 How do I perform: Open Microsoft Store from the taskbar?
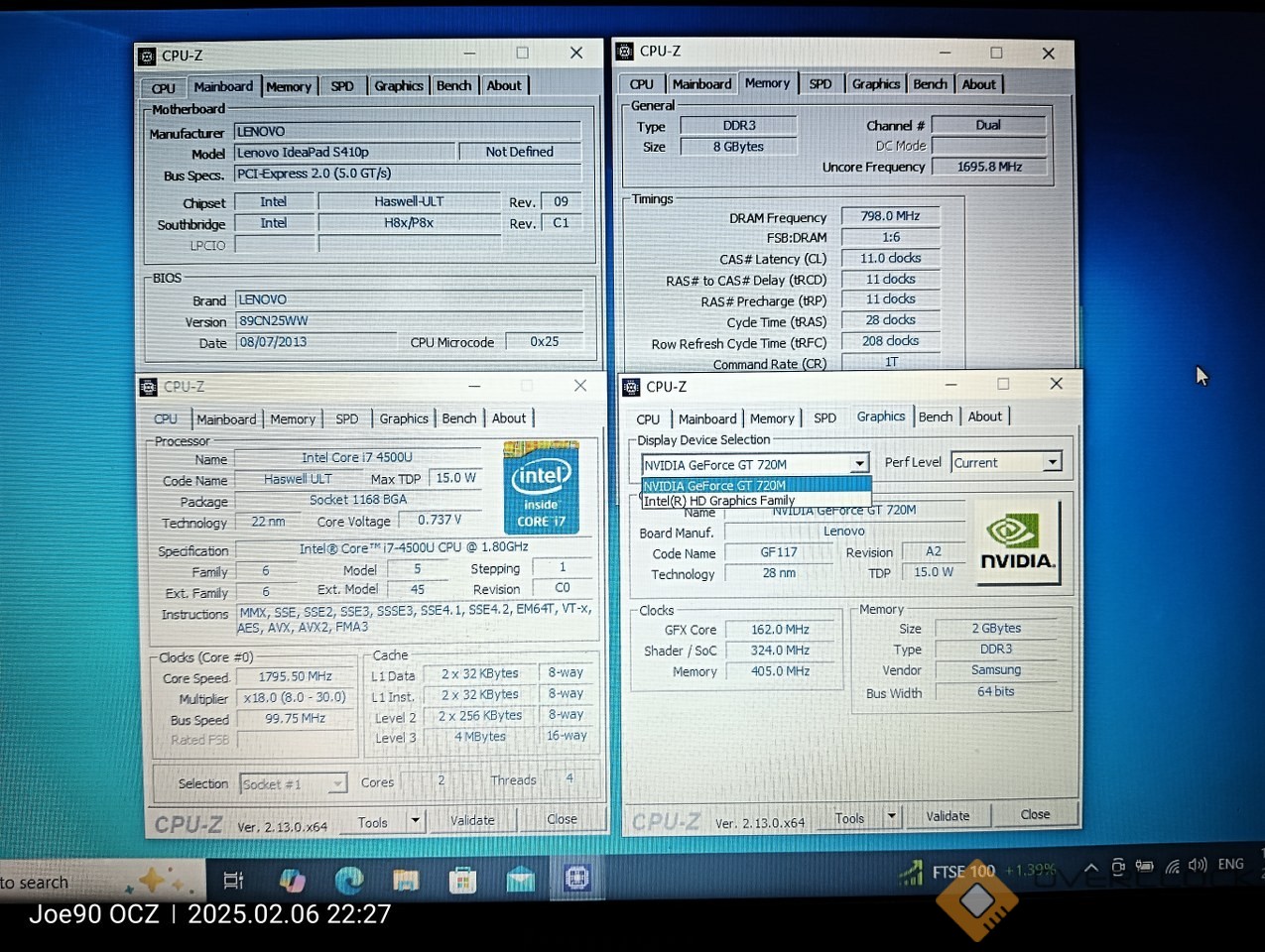click(462, 880)
